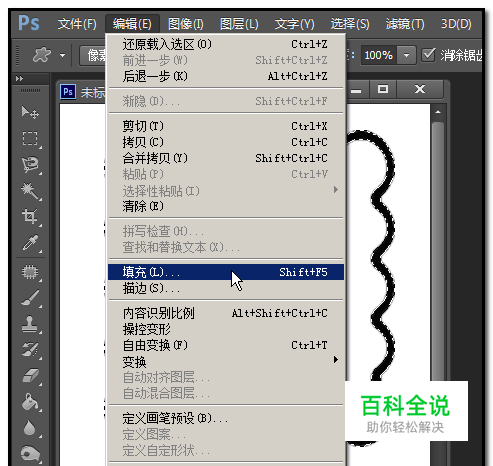Choose 自由变换(F) free transform

(226, 345)
